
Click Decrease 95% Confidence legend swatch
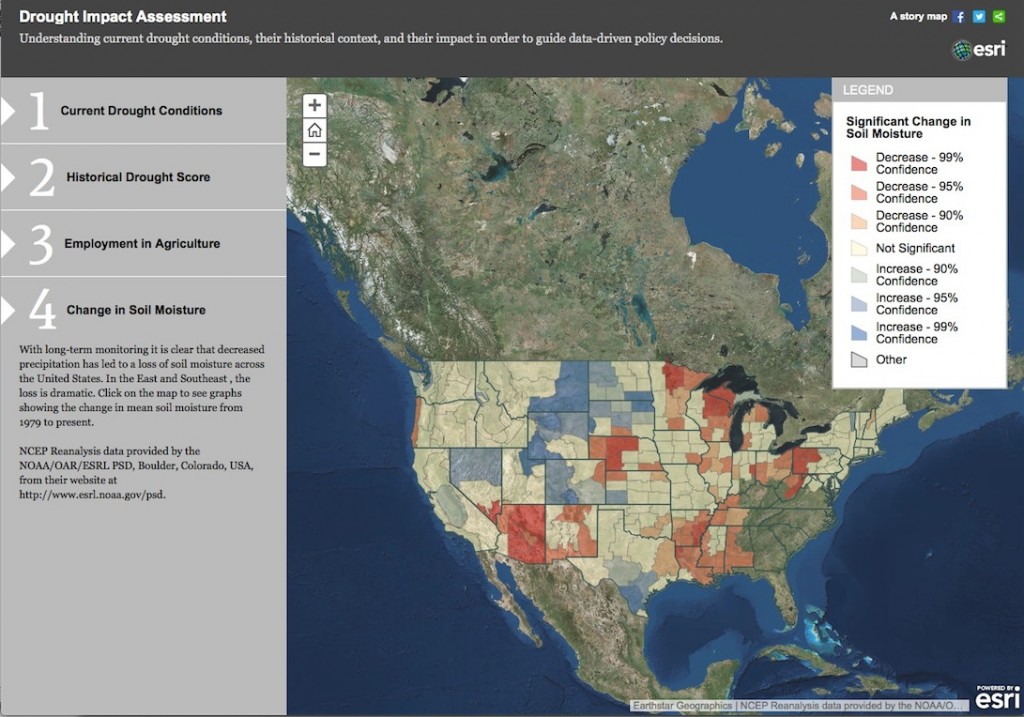tap(859, 192)
